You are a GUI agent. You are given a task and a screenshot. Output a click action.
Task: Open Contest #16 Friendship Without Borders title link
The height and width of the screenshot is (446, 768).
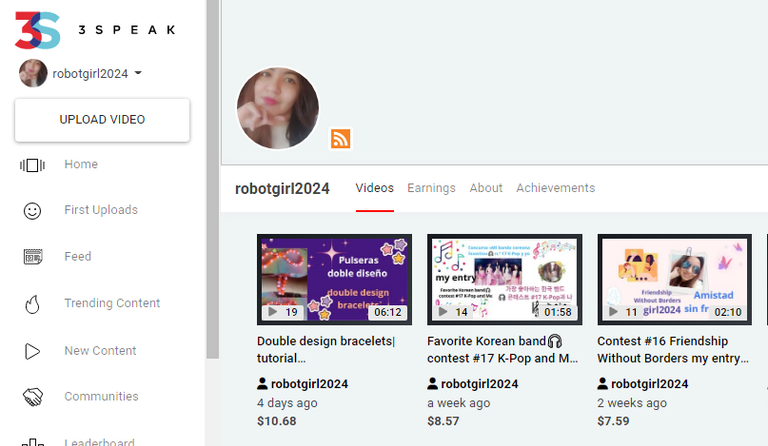point(672,349)
